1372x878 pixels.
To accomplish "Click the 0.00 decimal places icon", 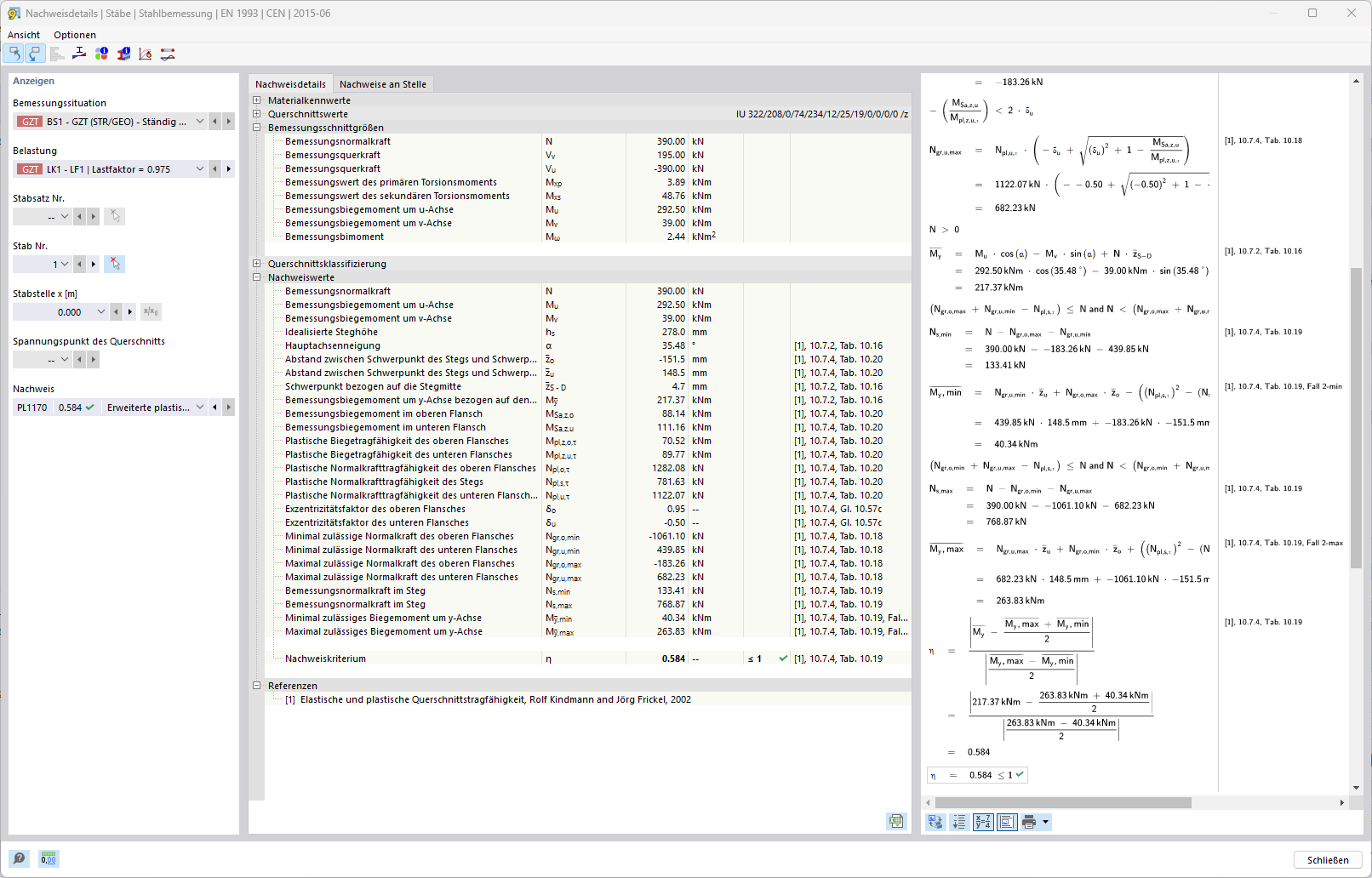I will 49,858.
